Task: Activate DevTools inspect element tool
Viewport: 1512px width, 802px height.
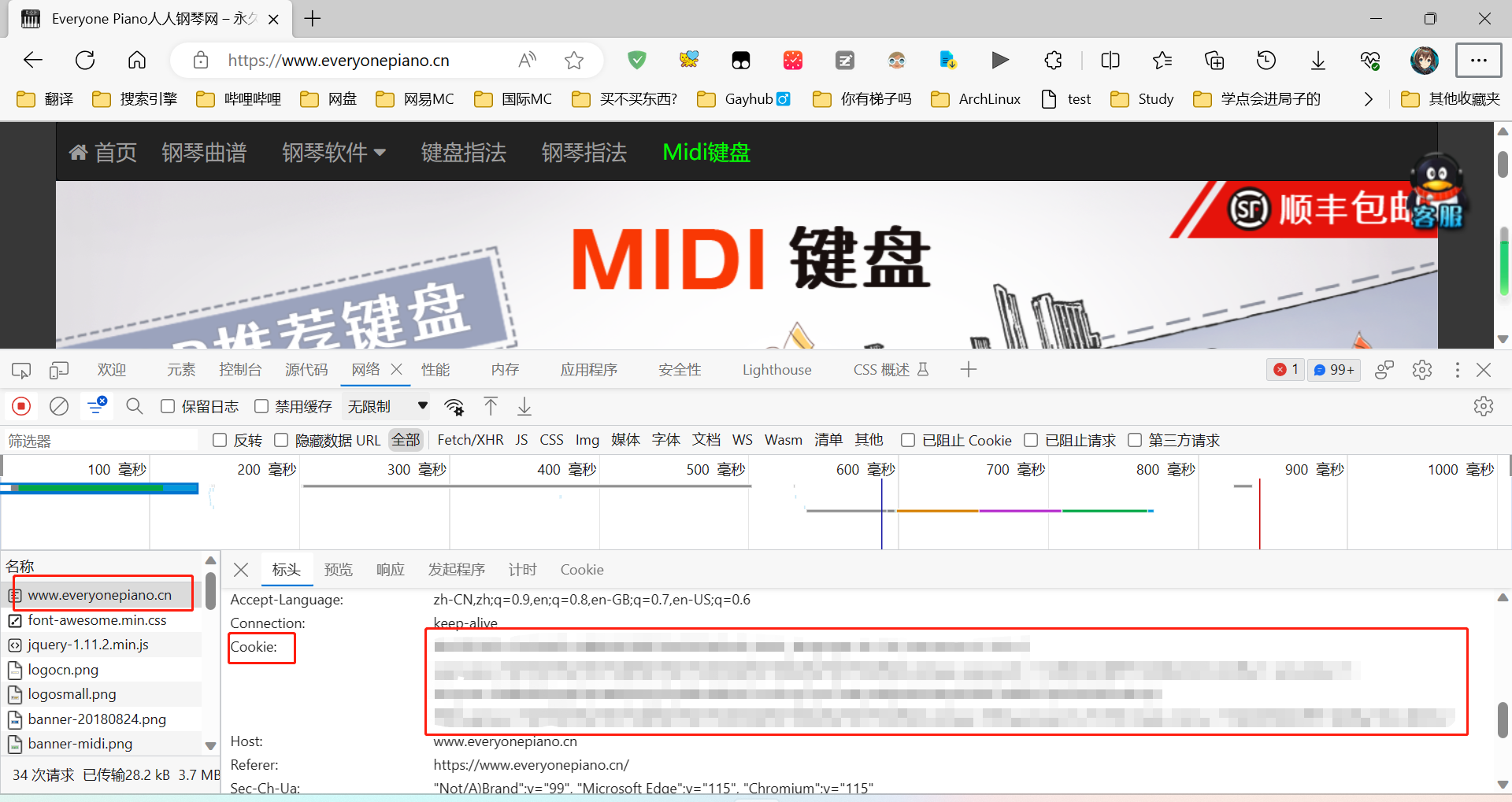Action: tap(21, 370)
